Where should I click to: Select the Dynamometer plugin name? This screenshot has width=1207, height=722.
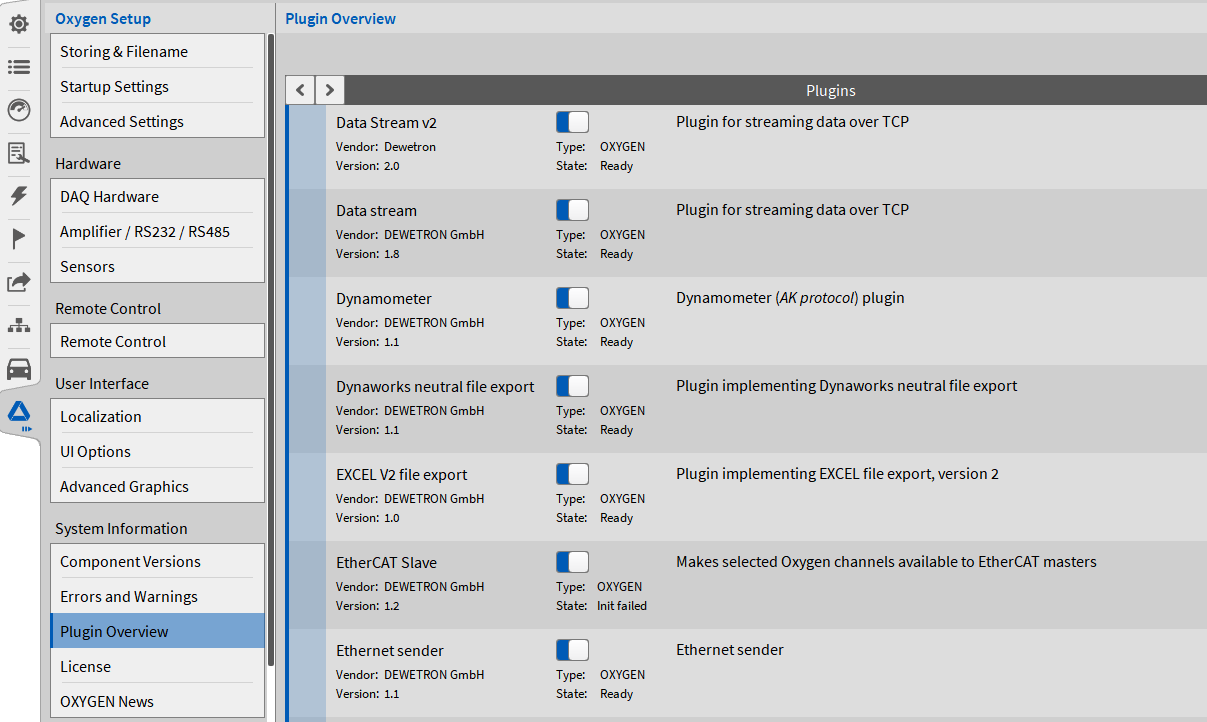click(384, 298)
